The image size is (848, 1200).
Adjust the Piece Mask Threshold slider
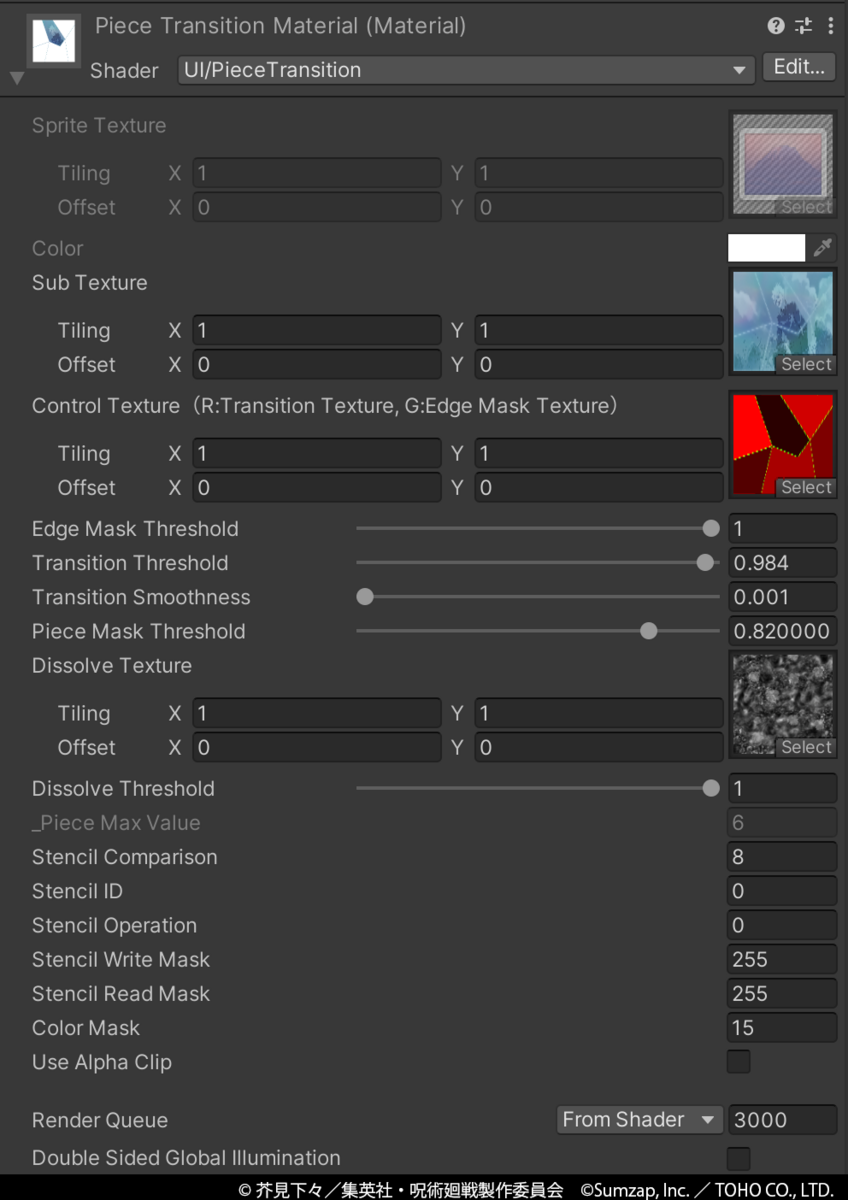[x=538, y=631]
